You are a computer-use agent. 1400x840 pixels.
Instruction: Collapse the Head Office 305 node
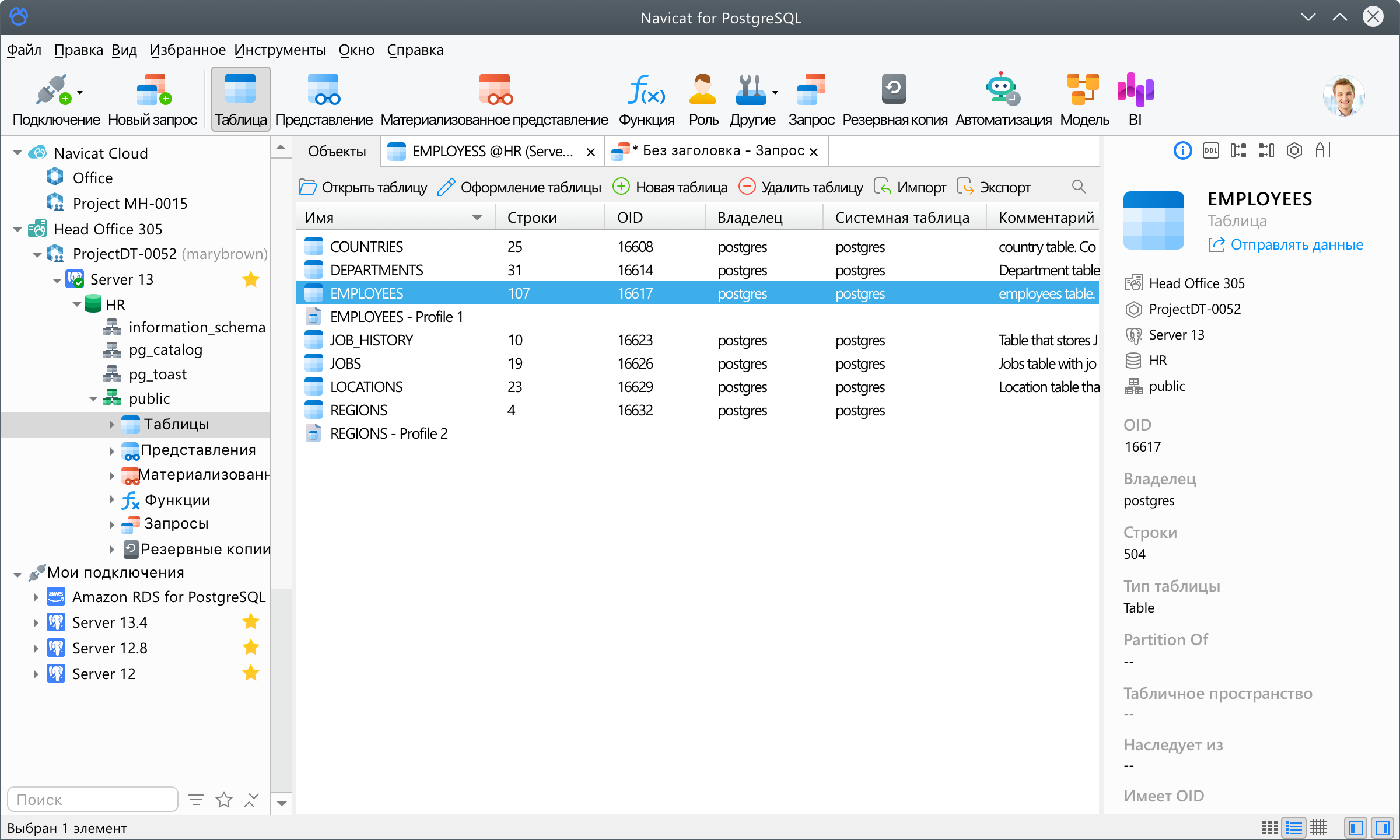coord(17,229)
